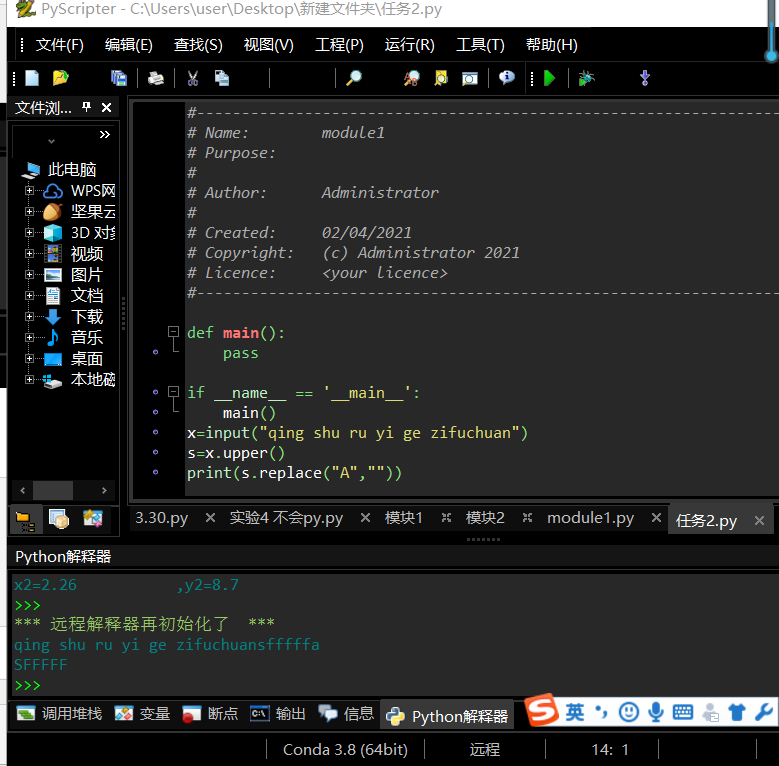Collapse the if __name__ code fold
The width and height of the screenshot is (779, 766).
pos(173,391)
